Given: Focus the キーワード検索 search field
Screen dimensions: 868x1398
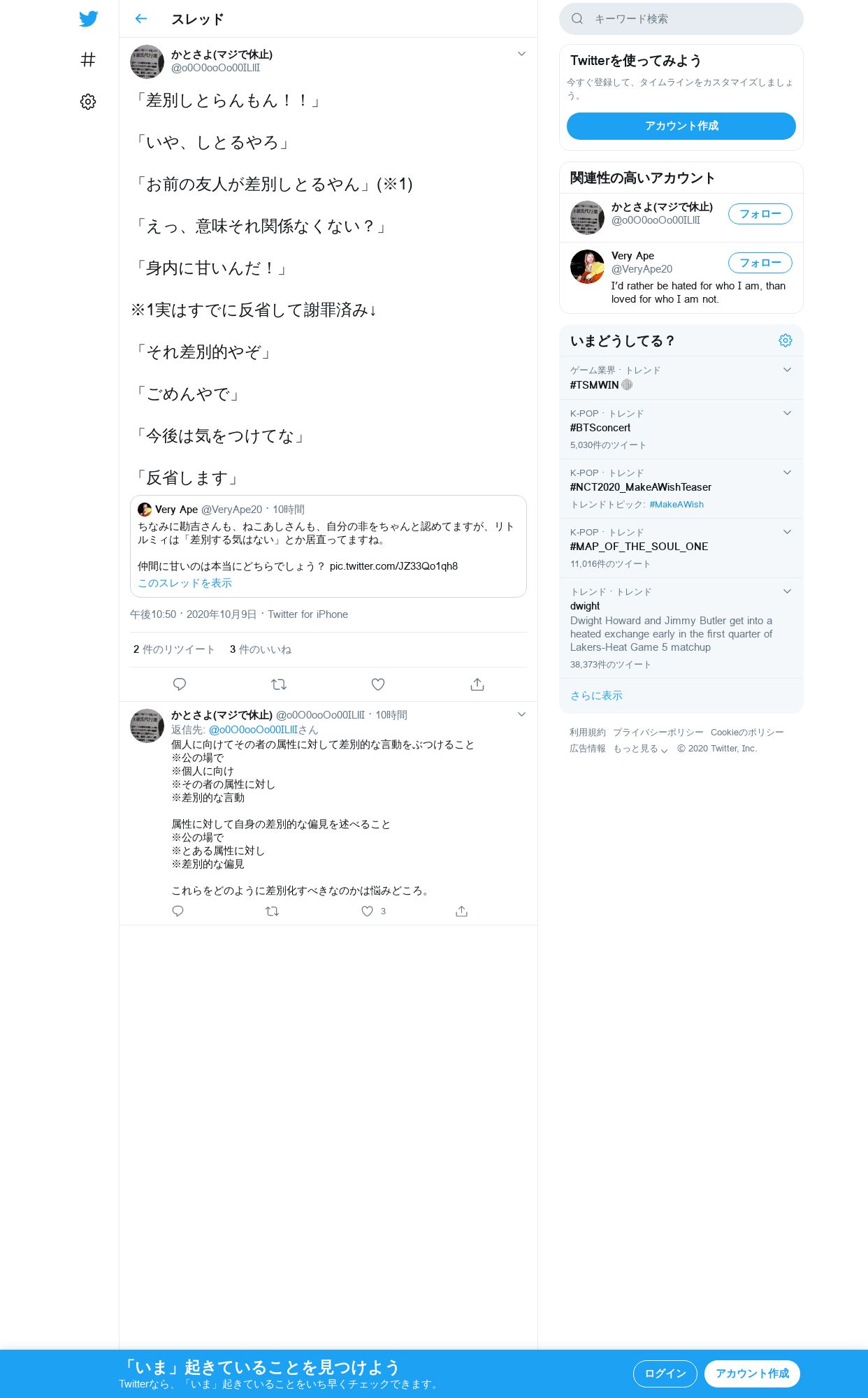Looking at the screenshot, I should point(681,19).
